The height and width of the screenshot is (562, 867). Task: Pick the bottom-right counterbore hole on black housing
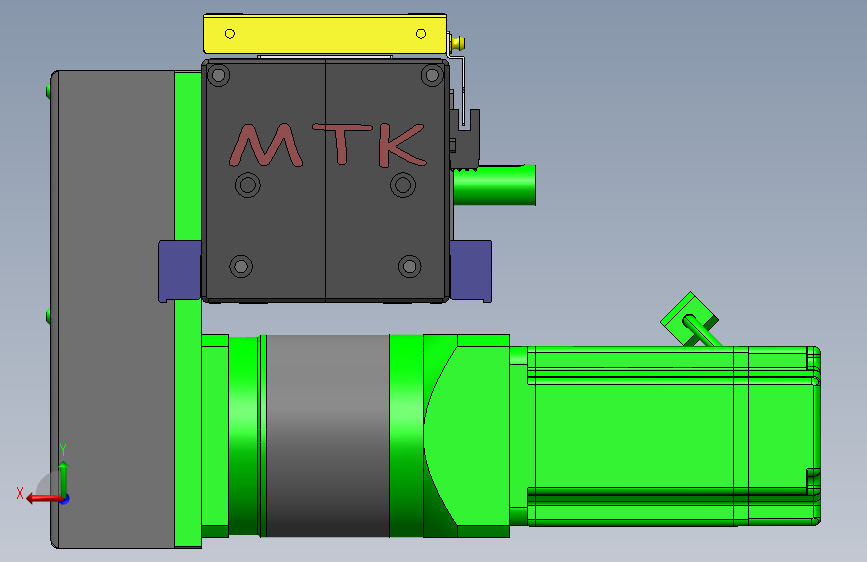(x=410, y=267)
